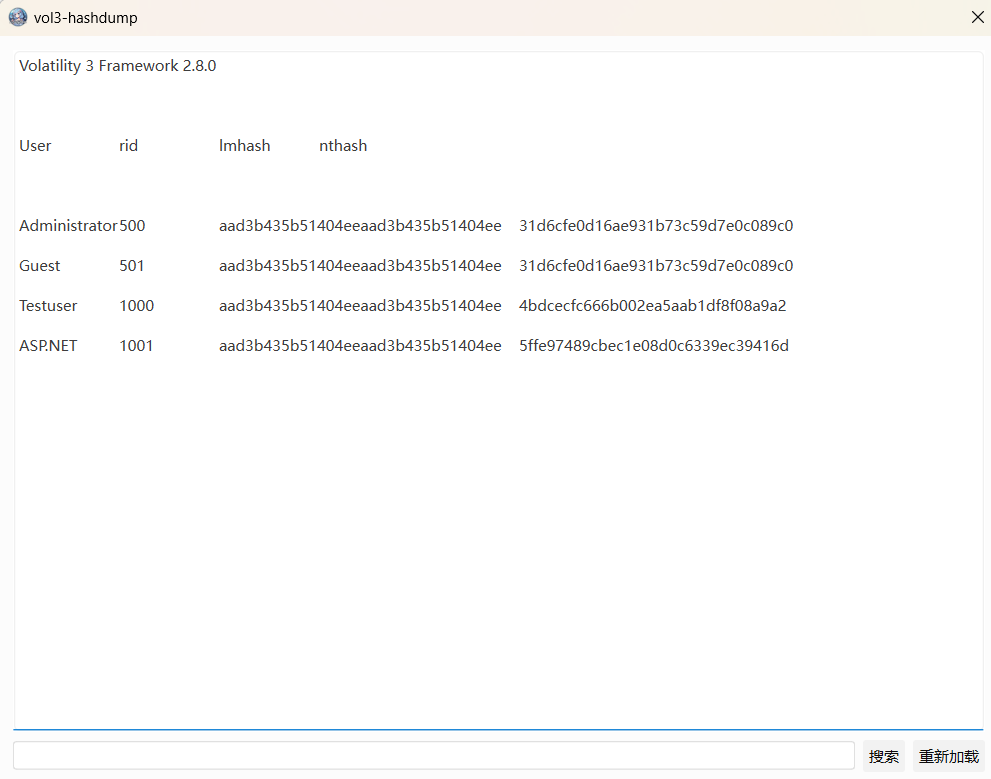Image resolution: width=991 pixels, height=779 pixels.
Task: Click the lmhash in the ASP.NET row
Action: tap(360, 346)
